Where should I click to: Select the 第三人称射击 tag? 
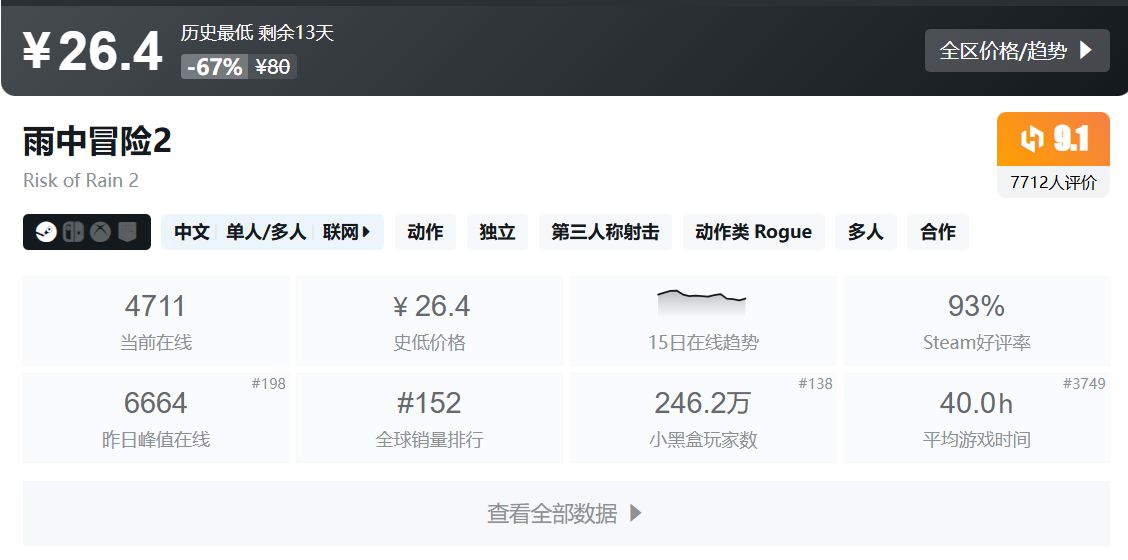point(606,232)
